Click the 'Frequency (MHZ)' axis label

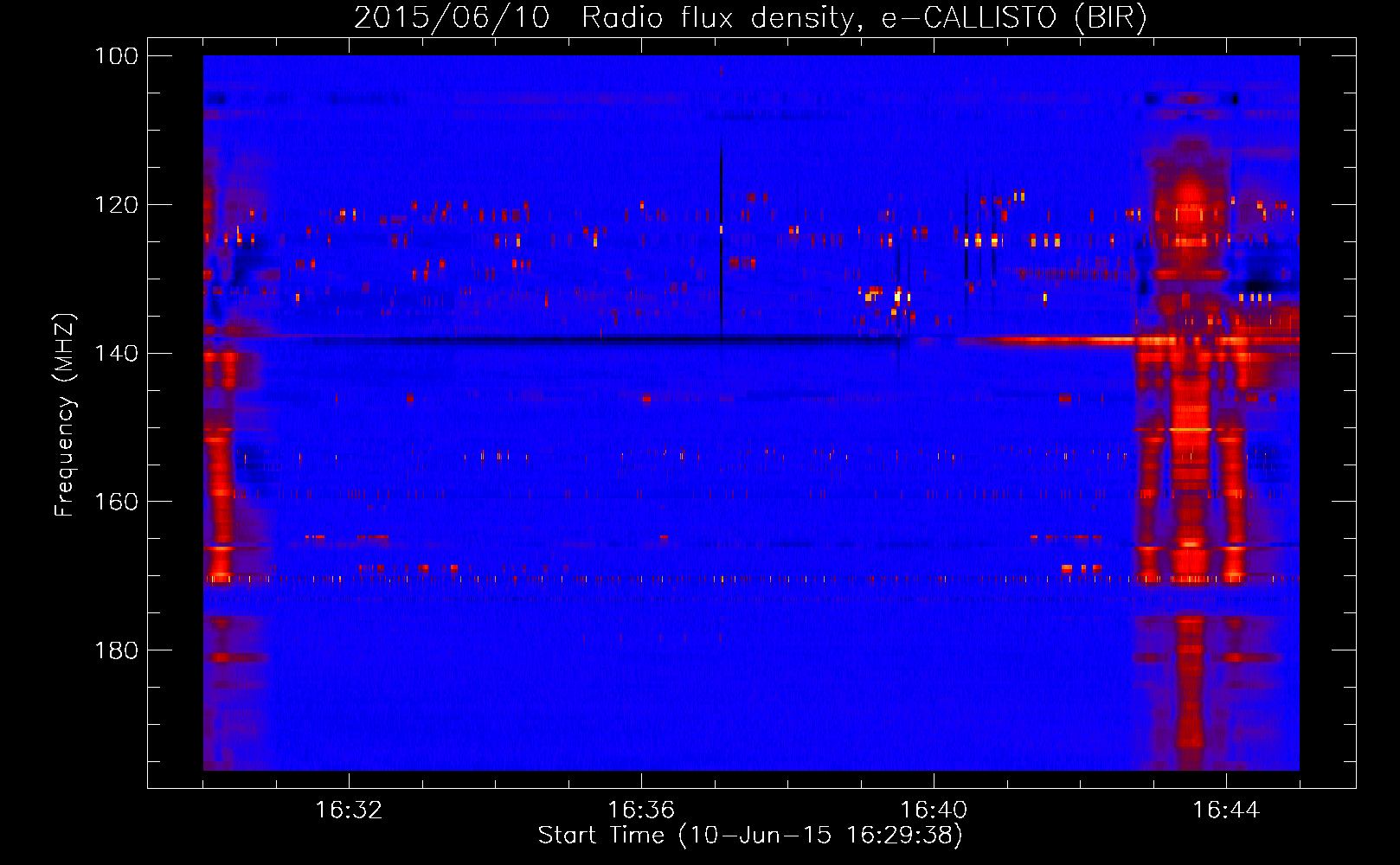click(65, 414)
